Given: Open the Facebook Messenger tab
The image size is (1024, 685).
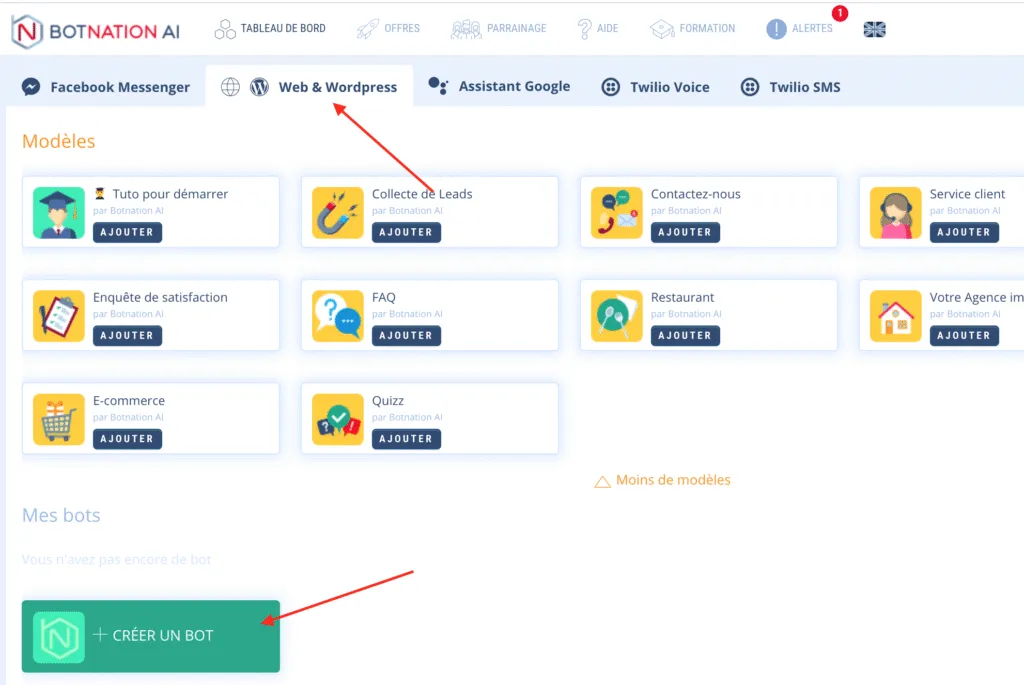Looking at the screenshot, I should click(x=106, y=87).
